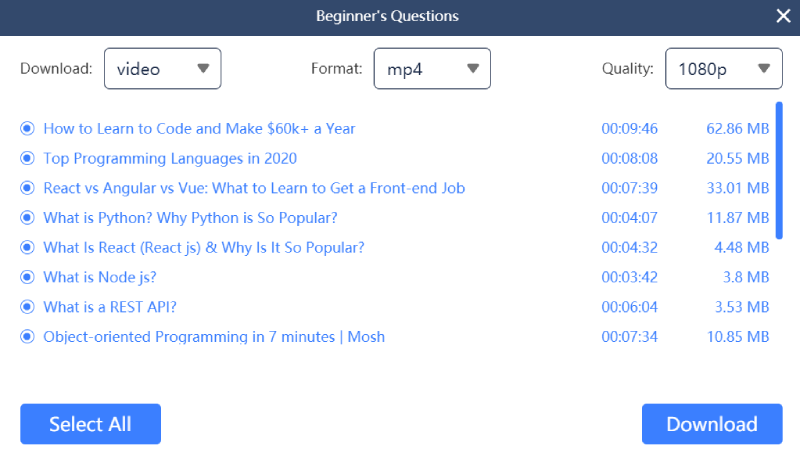Click the blue vertical scrollbar thumb
The width and height of the screenshot is (800, 471).
point(779,170)
